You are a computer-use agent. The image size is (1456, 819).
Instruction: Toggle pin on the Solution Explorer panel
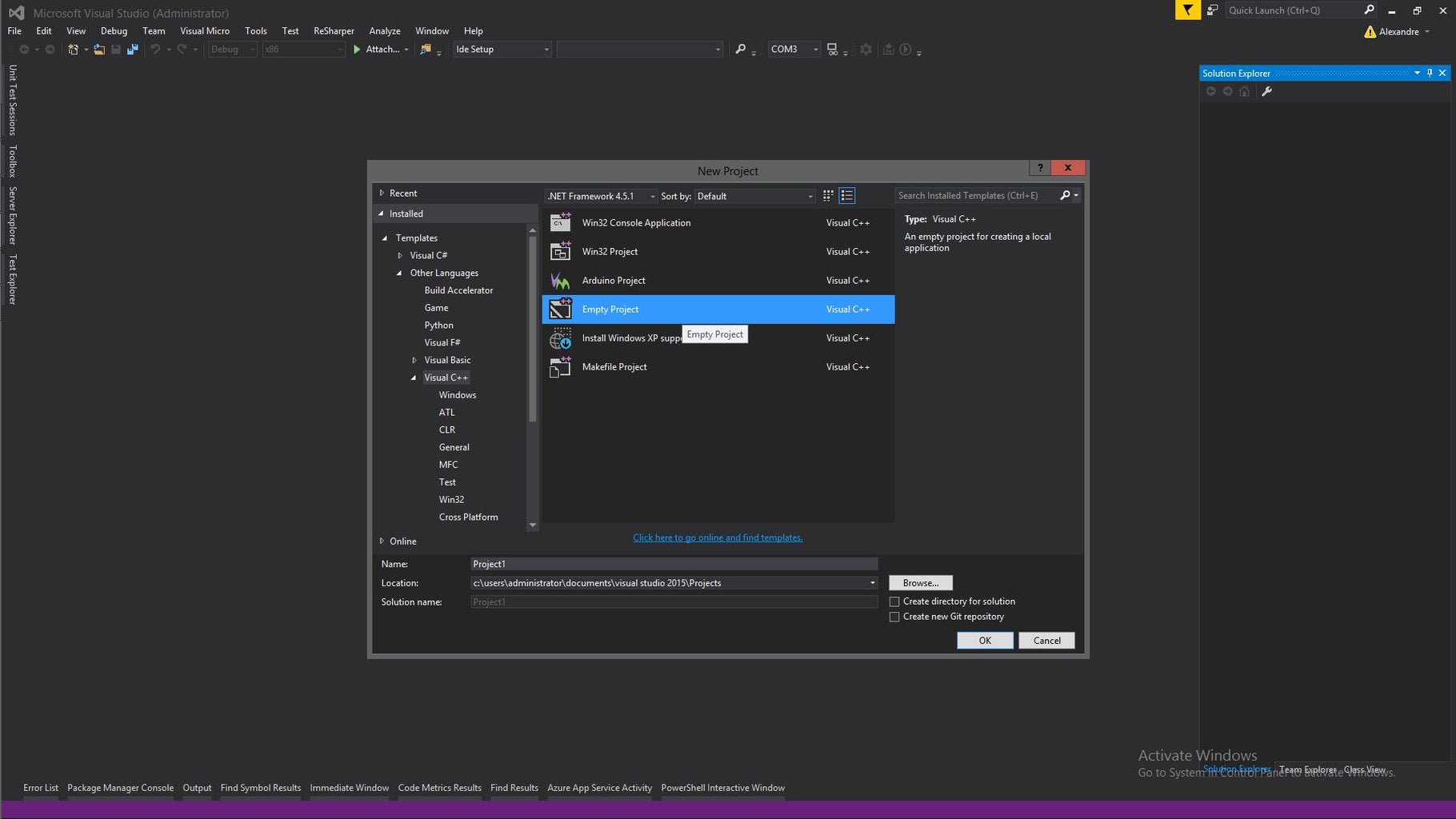coord(1430,73)
